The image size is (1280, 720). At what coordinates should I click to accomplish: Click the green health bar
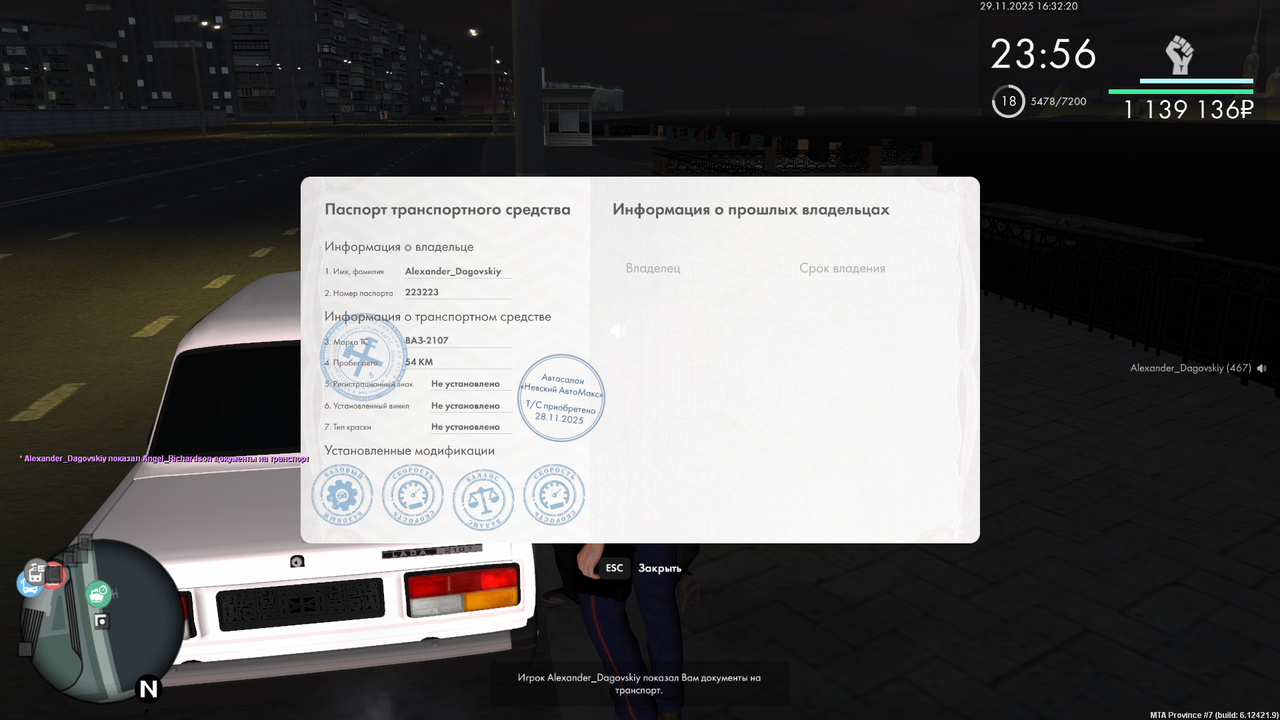click(1181, 91)
